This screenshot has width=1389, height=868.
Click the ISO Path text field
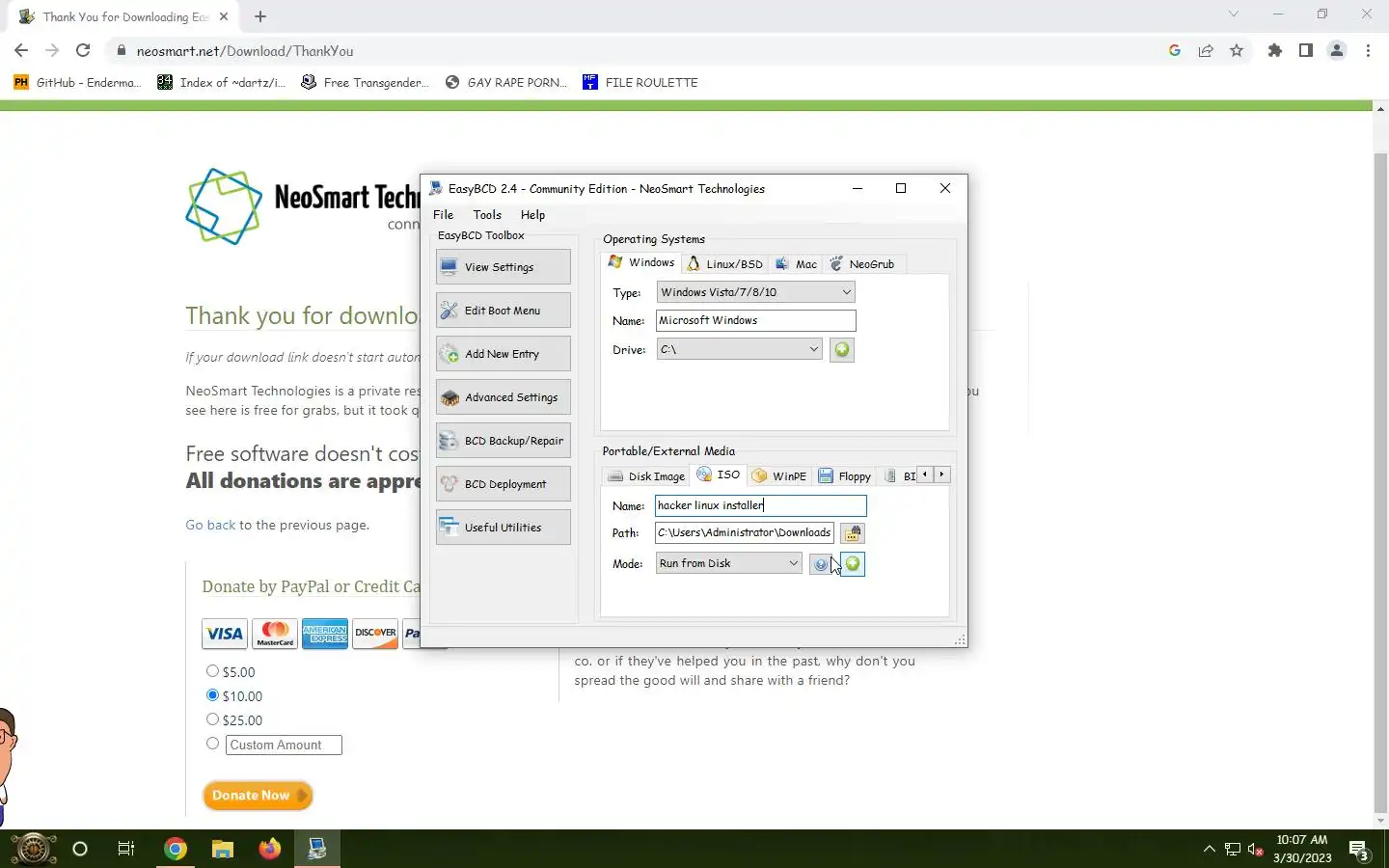pyautogui.click(x=744, y=532)
